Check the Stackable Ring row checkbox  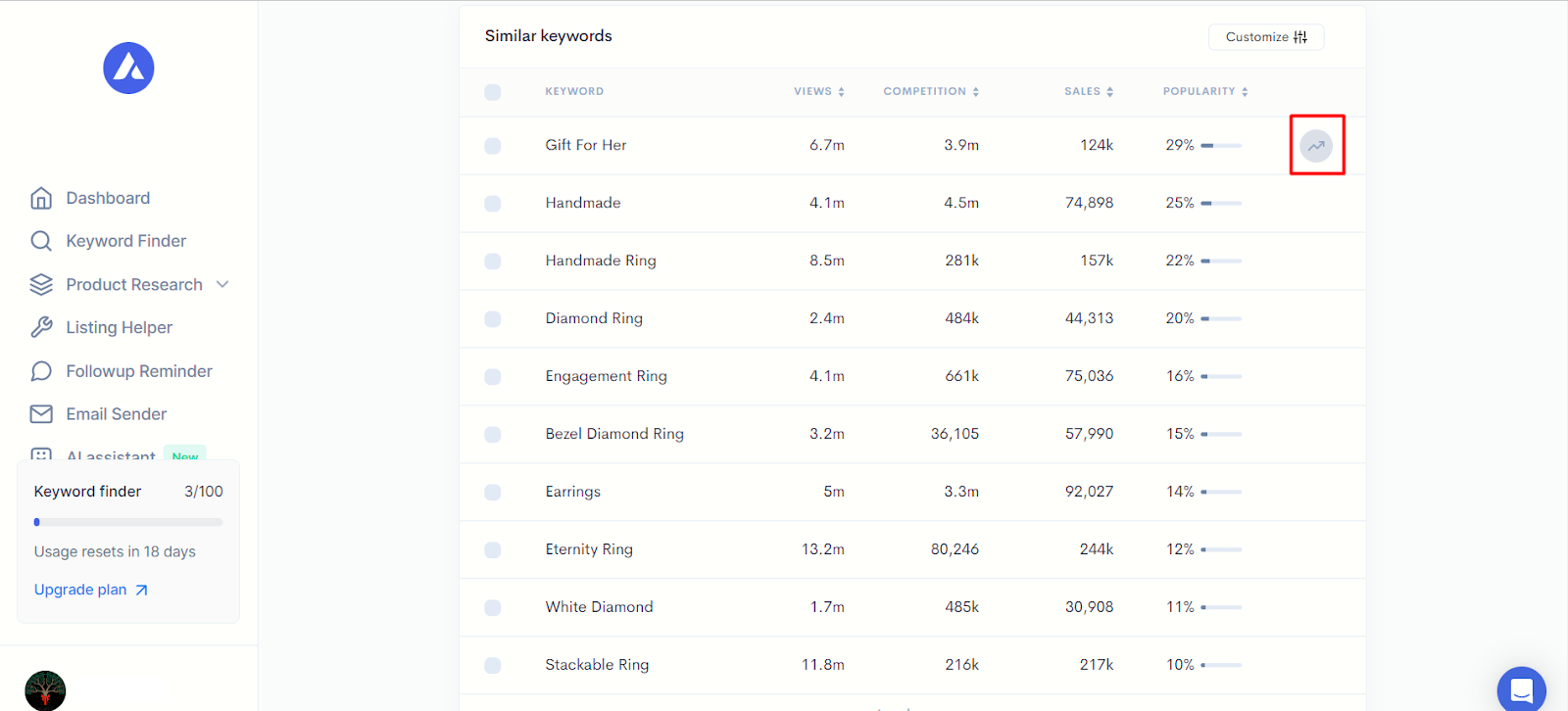(493, 666)
